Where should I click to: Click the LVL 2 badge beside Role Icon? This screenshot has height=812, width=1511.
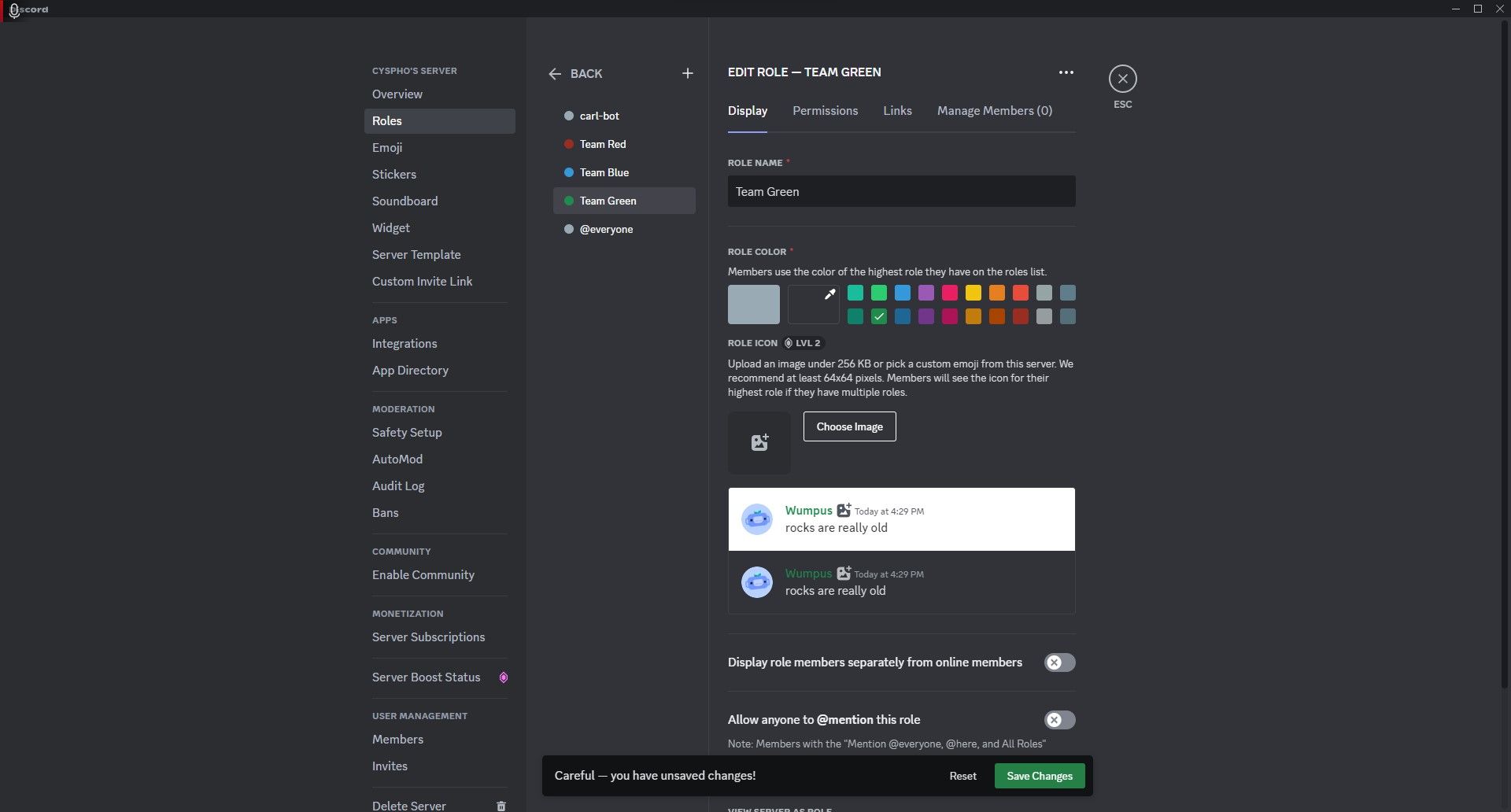pyautogui.click(x=804, y=343)
